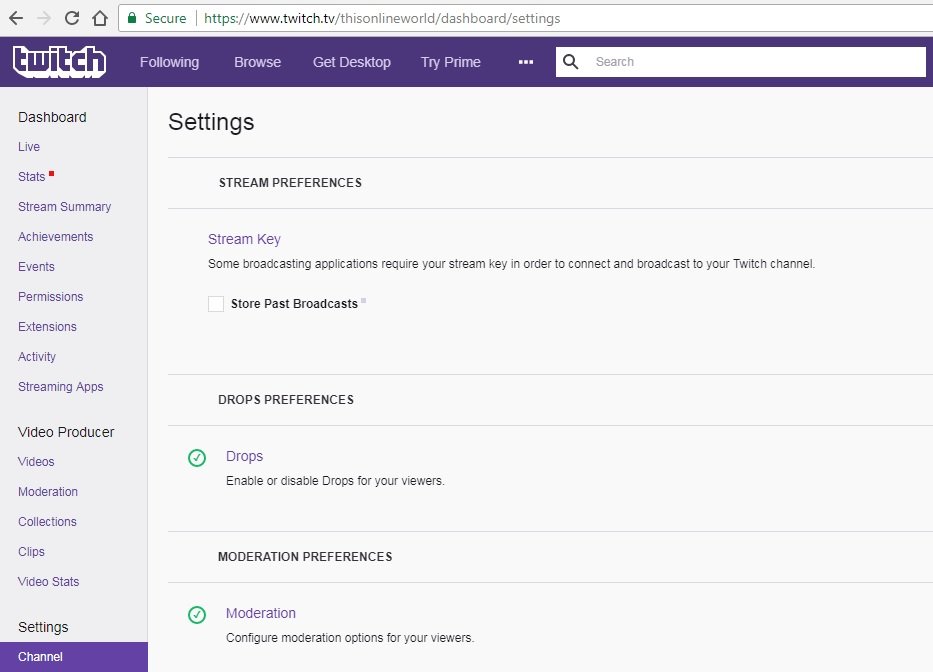Open Clips in sidebar
Viewport: 933px width, 672px height.
[x=31, y=552]
